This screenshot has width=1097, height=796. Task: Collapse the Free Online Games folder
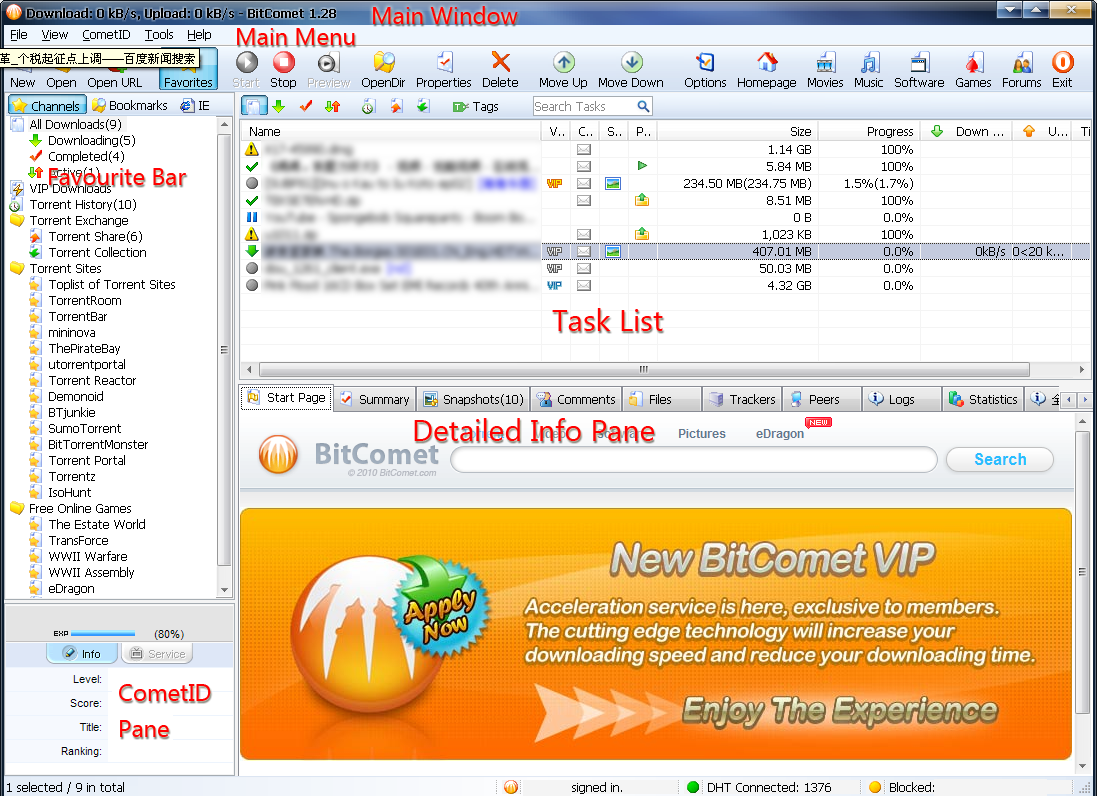click(x=17, y=509)
